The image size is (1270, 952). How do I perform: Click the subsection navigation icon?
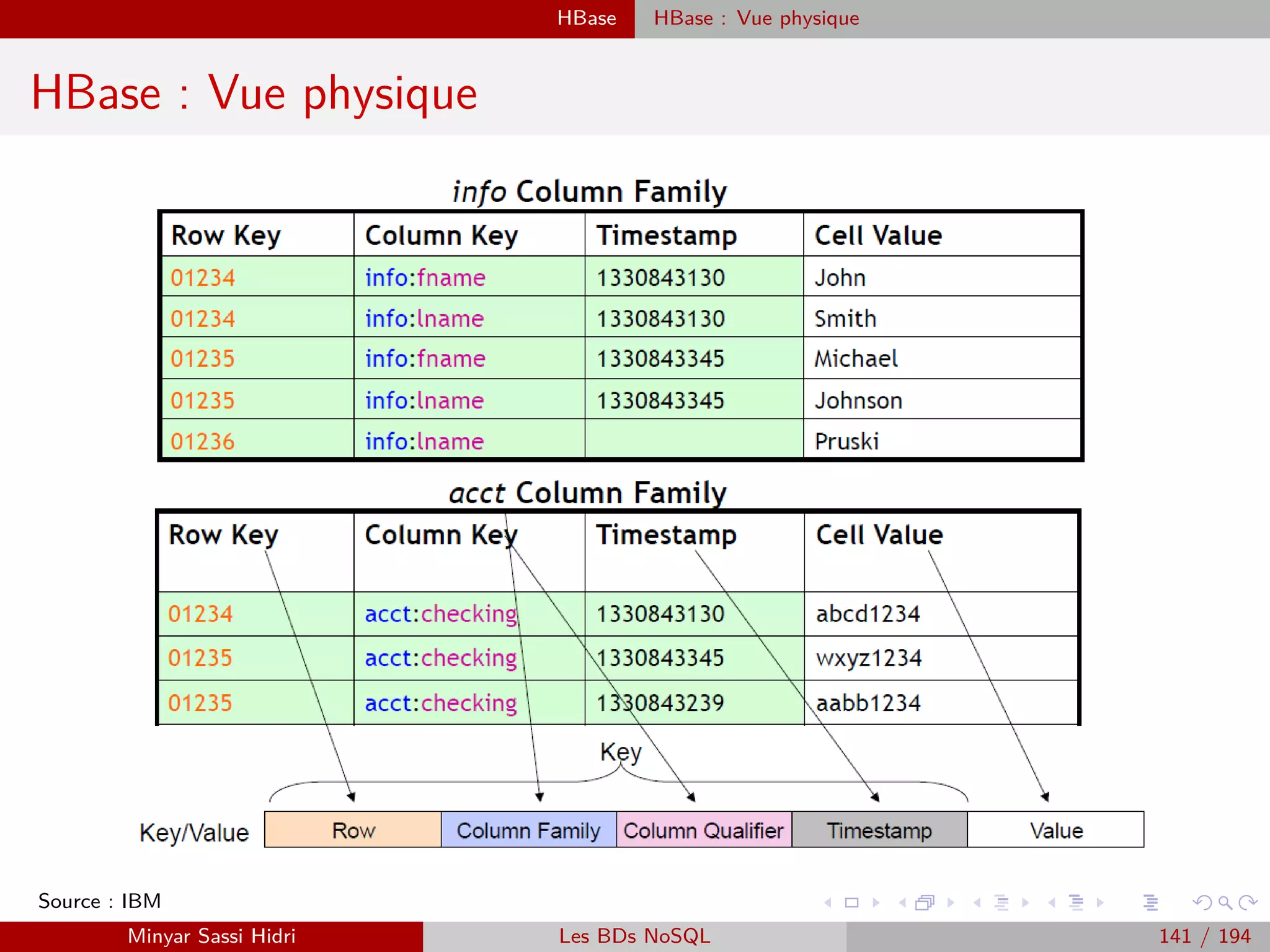tap(1001, 902)
